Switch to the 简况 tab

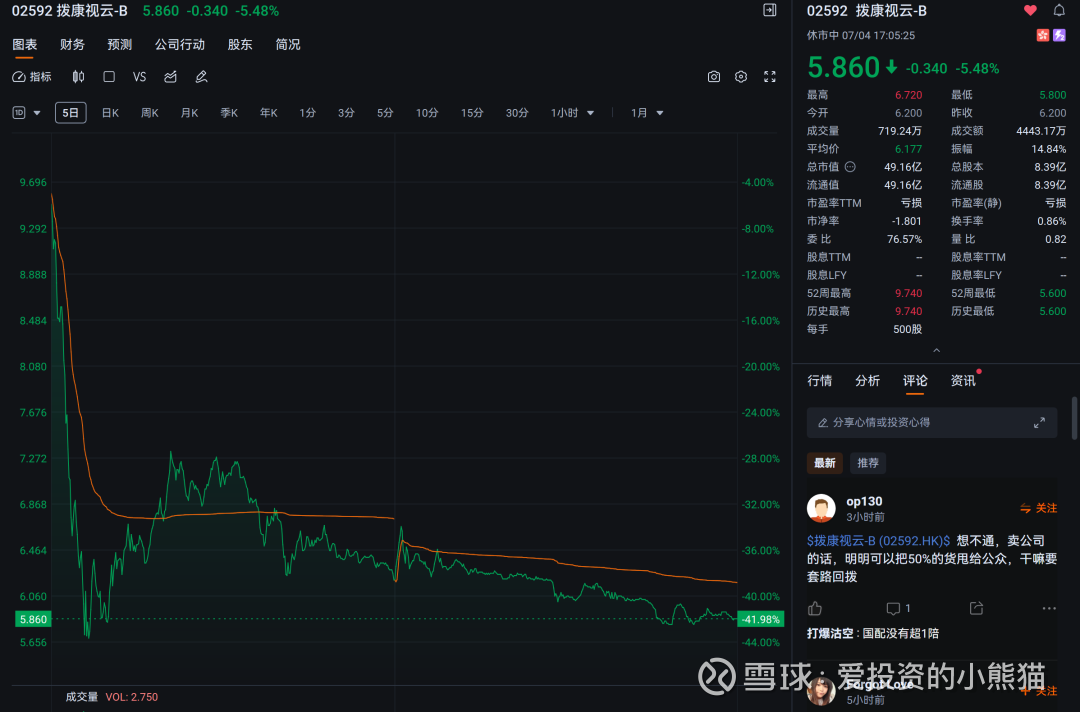(288, 45)
